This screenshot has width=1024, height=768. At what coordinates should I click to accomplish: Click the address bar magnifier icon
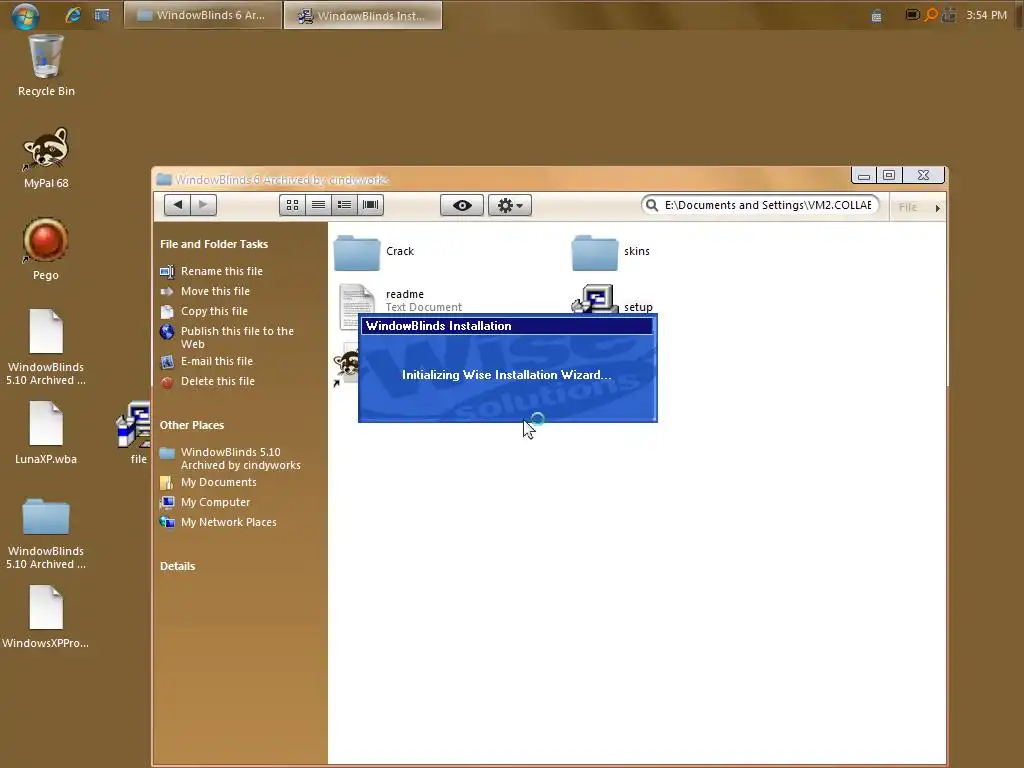tap(652, 205)
